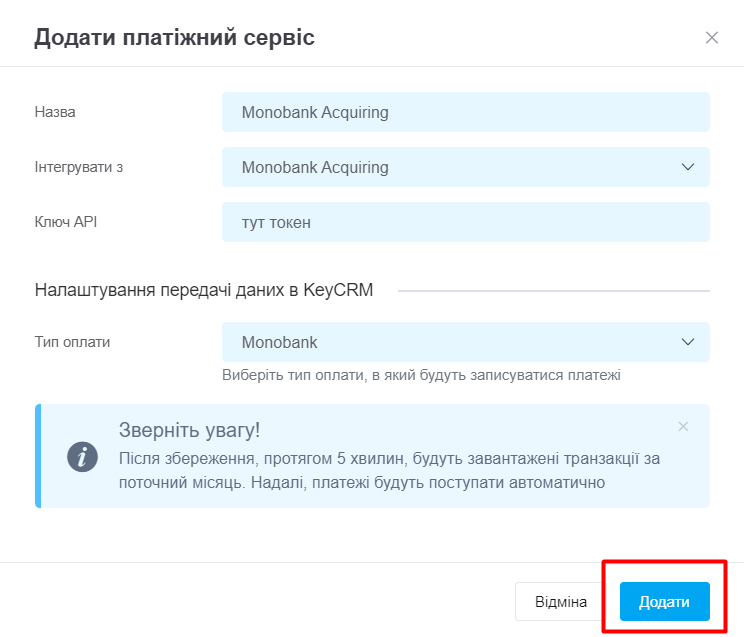Click the Інтегрувати з label
This screenshot has height=637, width=744.
79,167
